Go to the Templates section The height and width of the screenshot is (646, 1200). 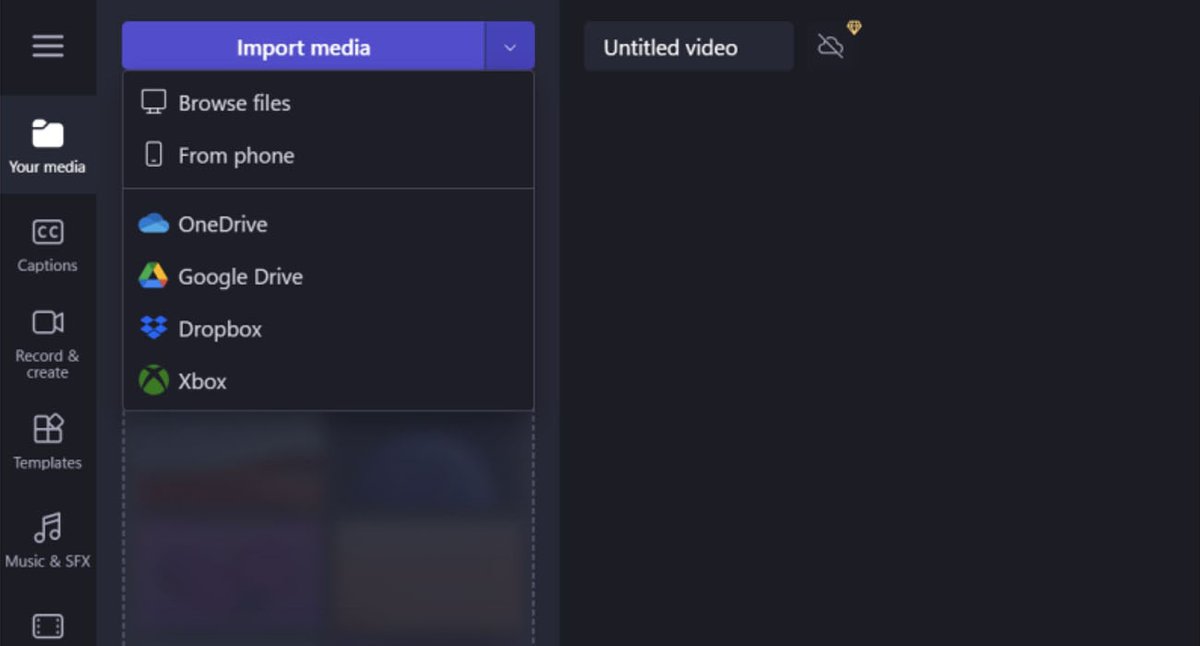47,442
